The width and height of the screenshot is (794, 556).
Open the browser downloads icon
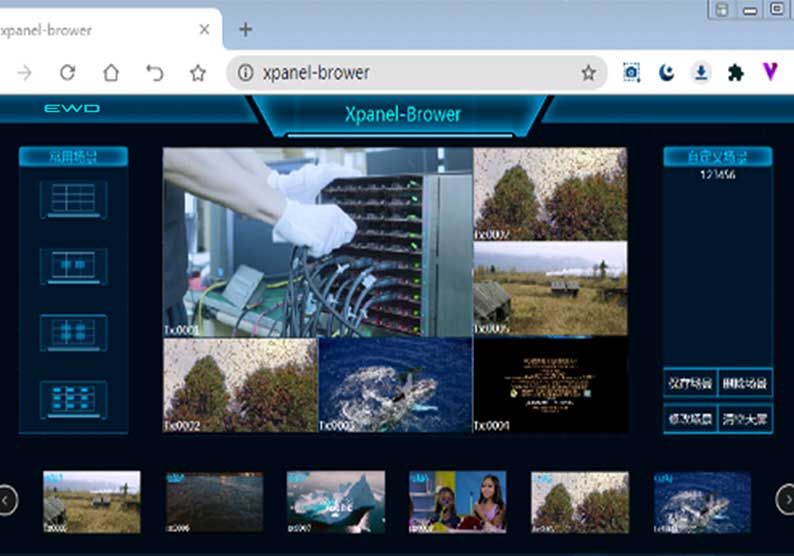pos(701,73)
